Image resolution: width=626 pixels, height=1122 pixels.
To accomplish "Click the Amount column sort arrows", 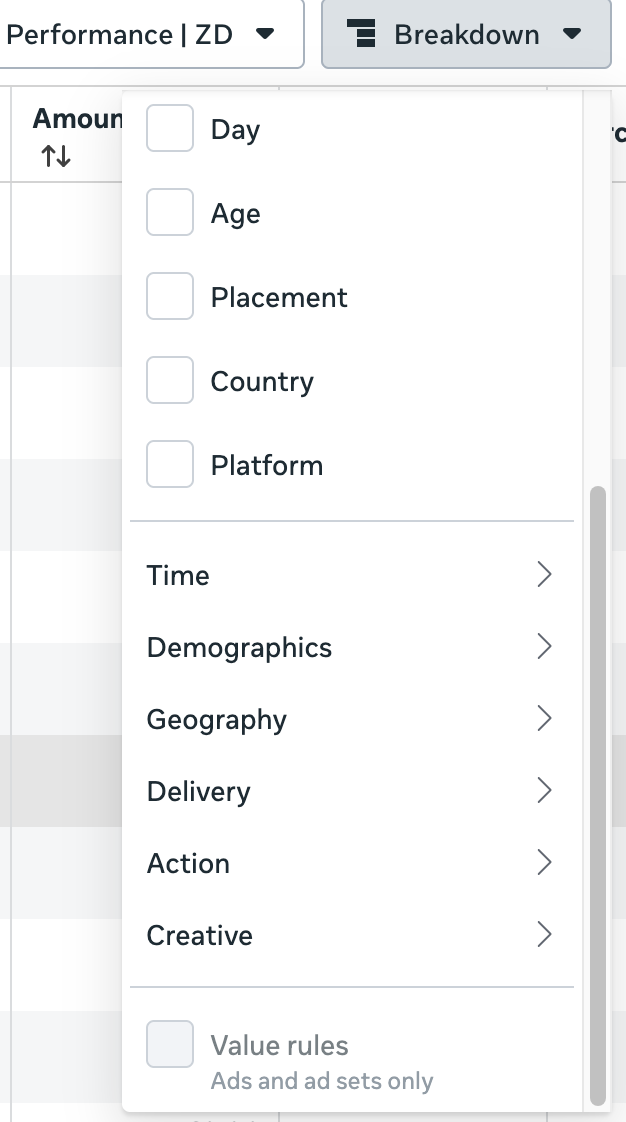I will 56,156.
